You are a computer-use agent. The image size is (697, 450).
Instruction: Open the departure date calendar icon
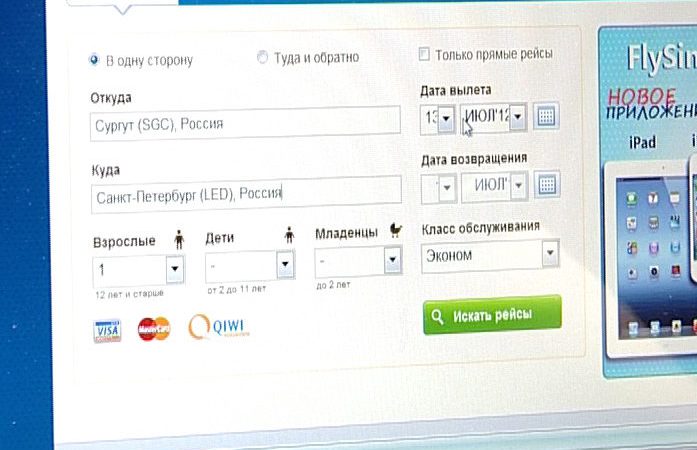pos(546,117)
